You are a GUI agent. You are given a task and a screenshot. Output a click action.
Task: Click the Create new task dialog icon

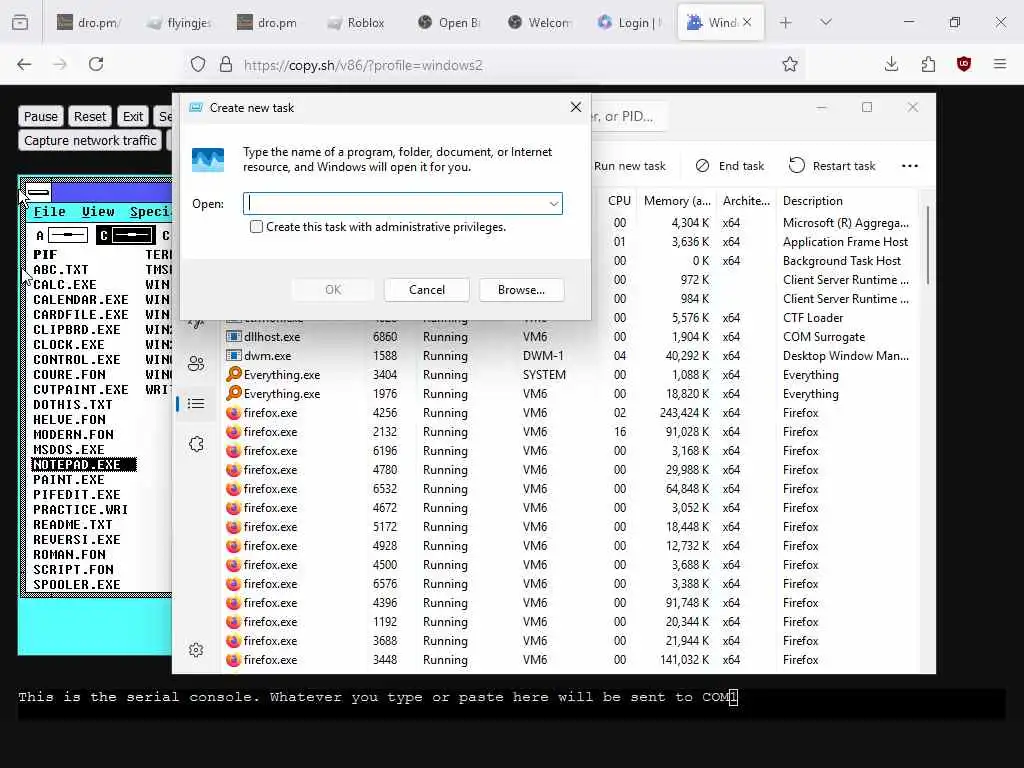(x=208, y=159)
